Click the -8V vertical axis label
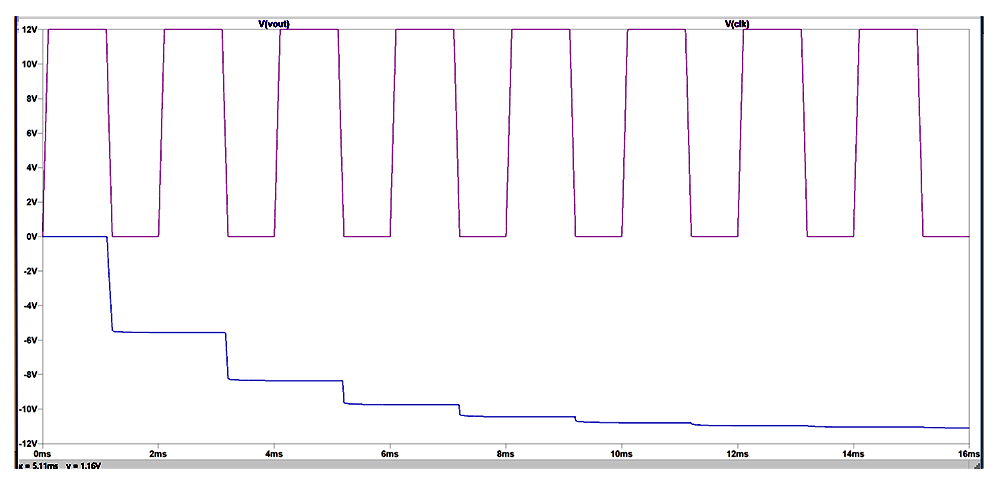Image resolution: width=1000 pixels, height=486 pixels. [31, 374]
